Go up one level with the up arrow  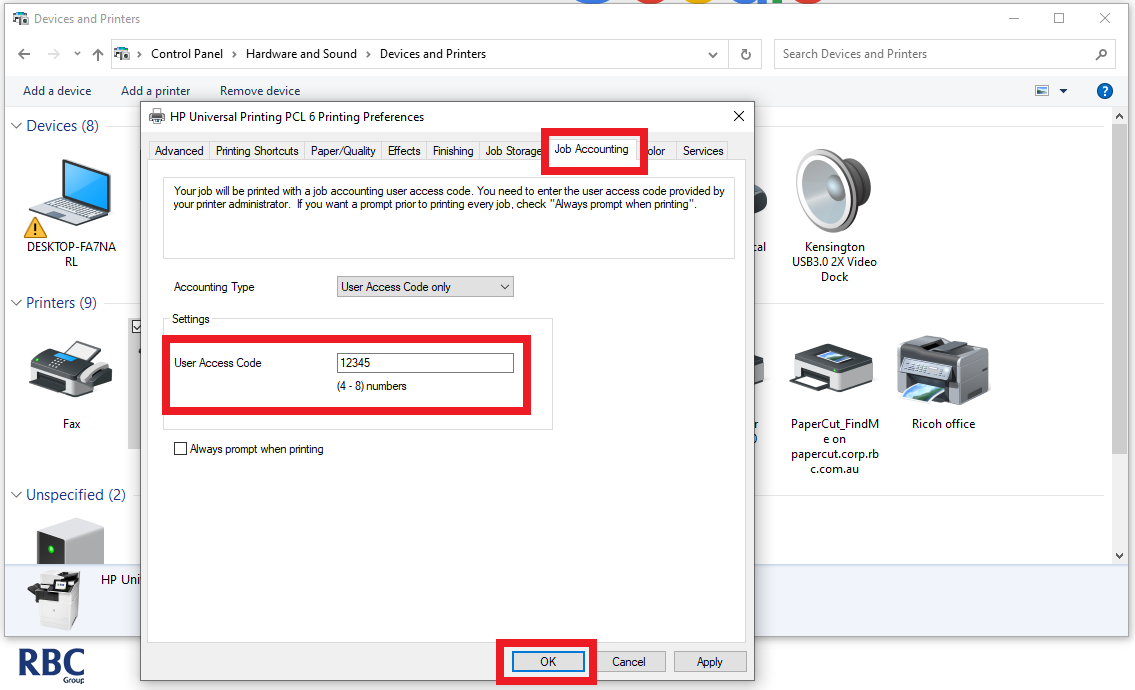pos(97,54)
